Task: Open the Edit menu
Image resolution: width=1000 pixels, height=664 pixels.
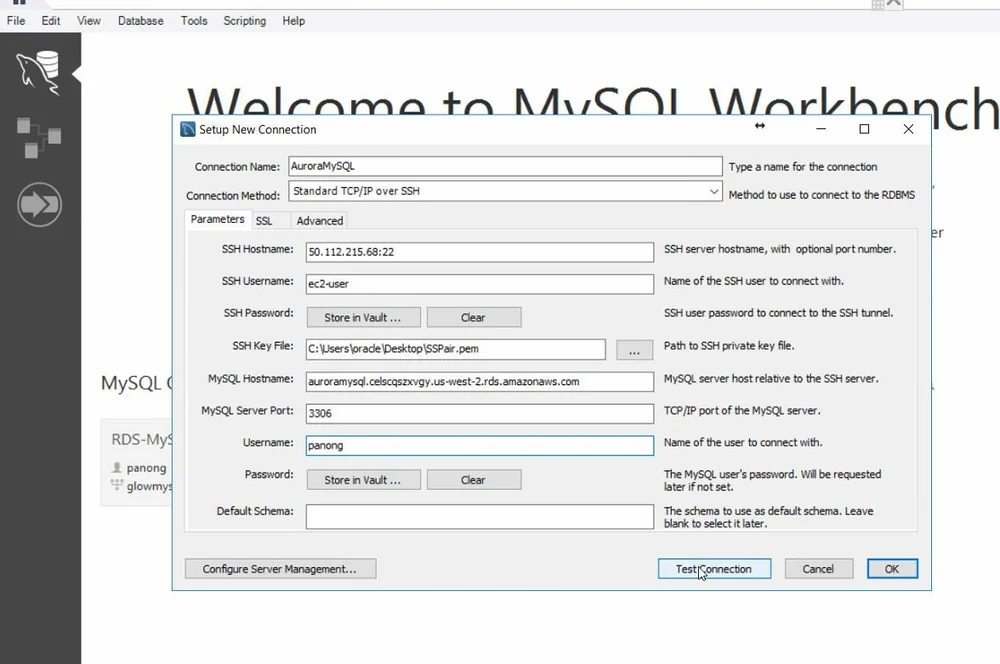Action: coord(51,21)
